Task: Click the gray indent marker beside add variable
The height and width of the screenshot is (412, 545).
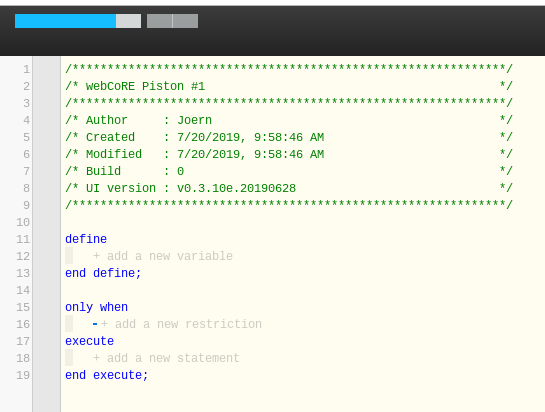Action: [69, 256]
